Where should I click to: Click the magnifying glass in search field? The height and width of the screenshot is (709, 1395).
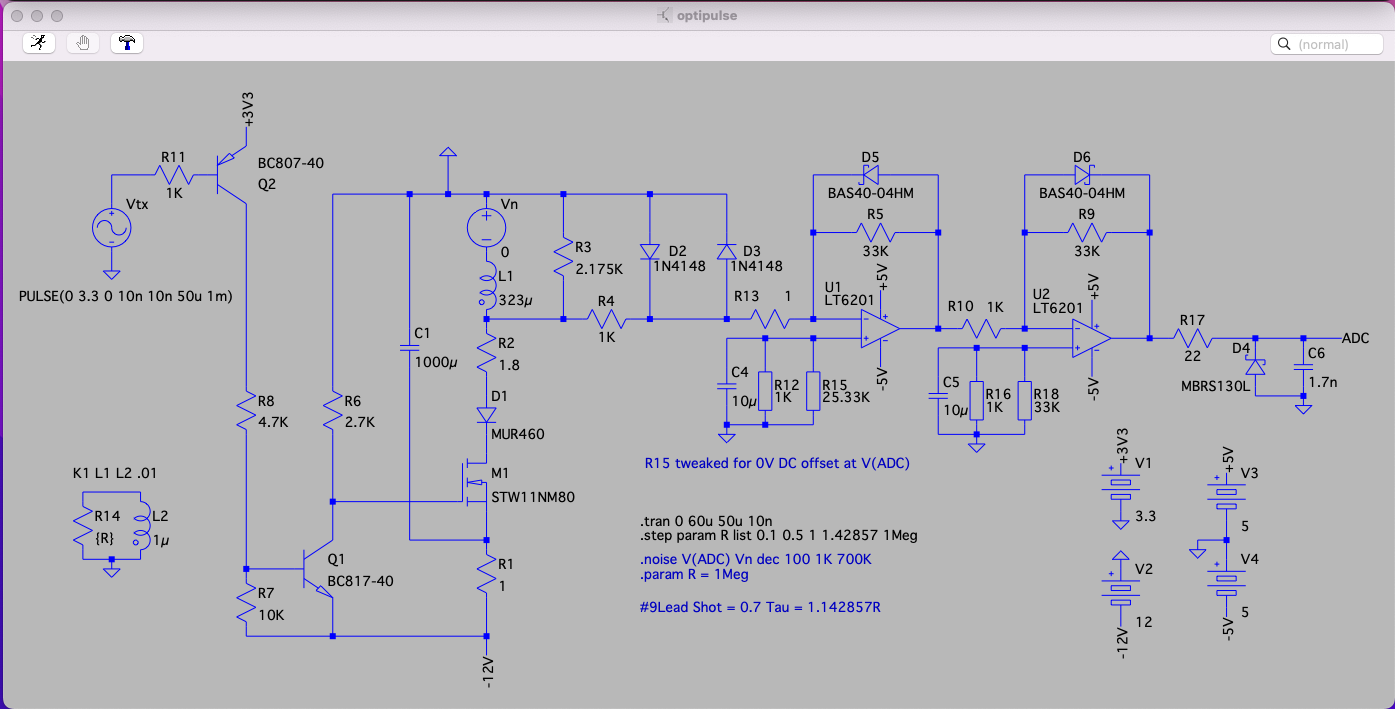[1284, 45]
